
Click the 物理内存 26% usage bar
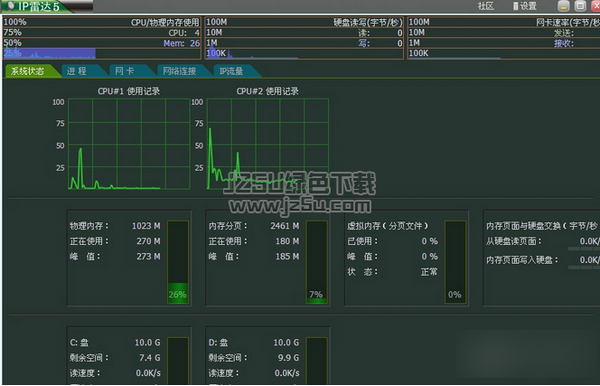pos(178,262)
